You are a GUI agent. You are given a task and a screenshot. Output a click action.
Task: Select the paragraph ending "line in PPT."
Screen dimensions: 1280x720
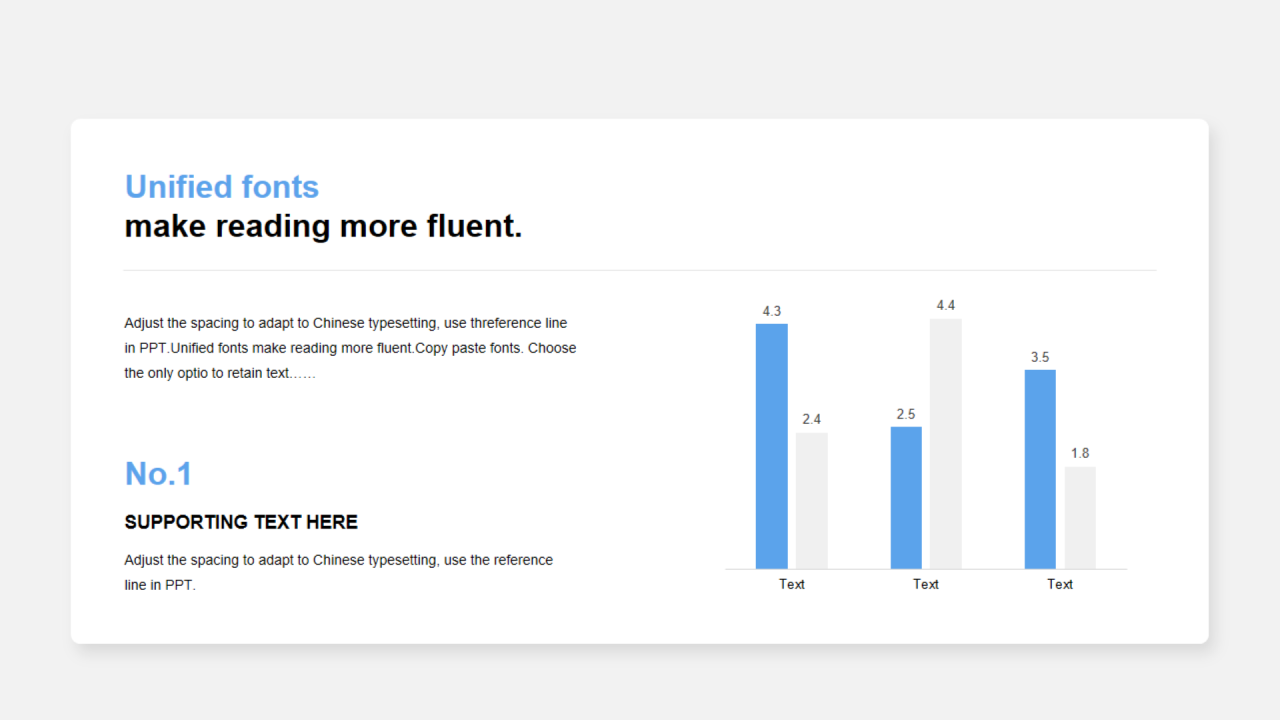(x=338, y=572)
